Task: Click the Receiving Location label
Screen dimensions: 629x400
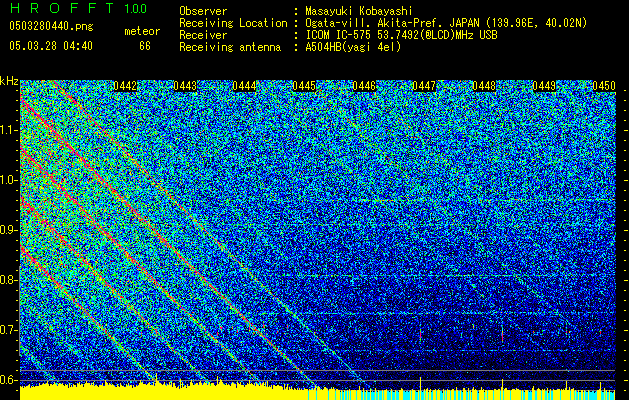Action: pos(233,23)
